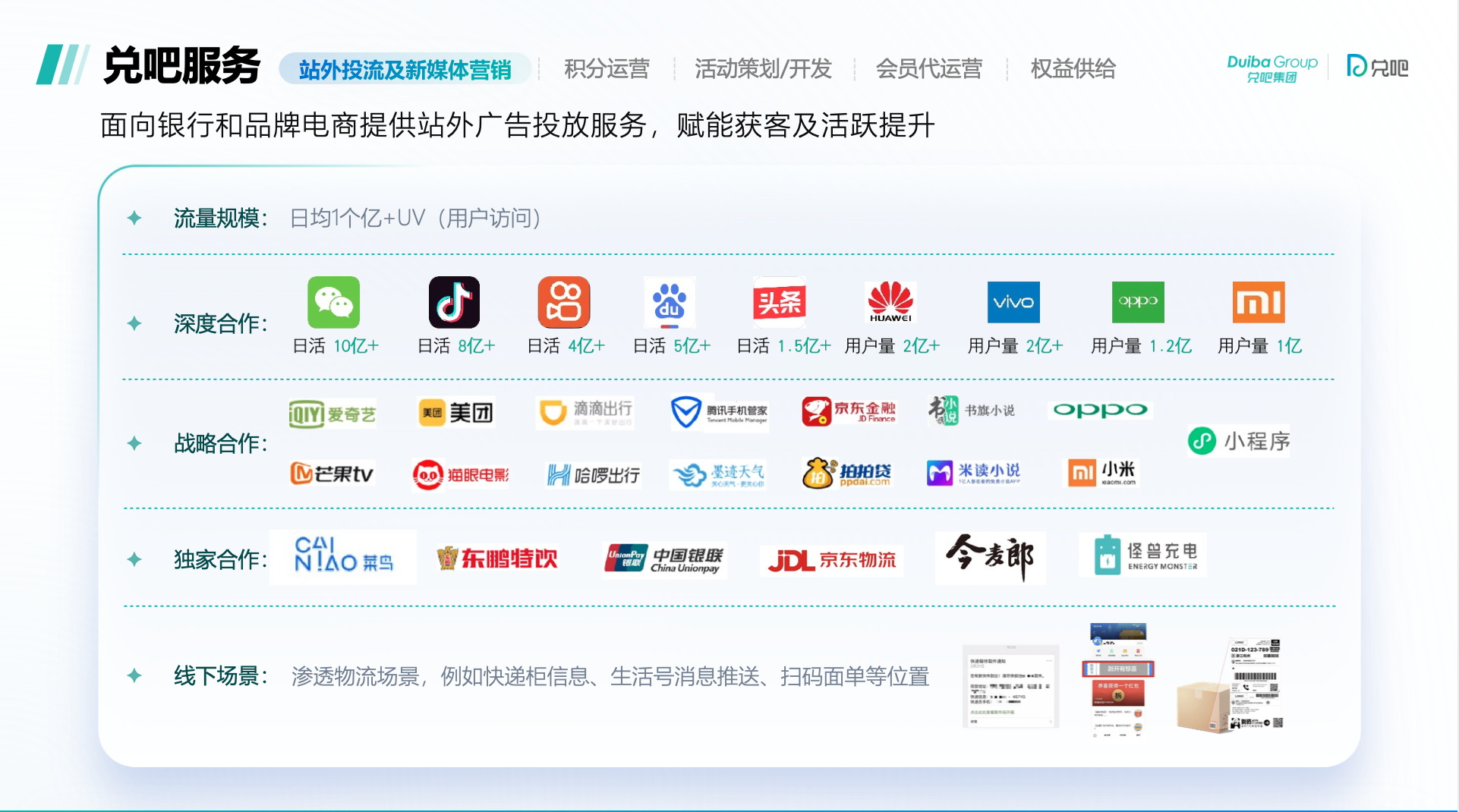Screen dimensions: 1459x812
Task: Click the 日均1个亿+UV text
Action: tap(415, 219)
